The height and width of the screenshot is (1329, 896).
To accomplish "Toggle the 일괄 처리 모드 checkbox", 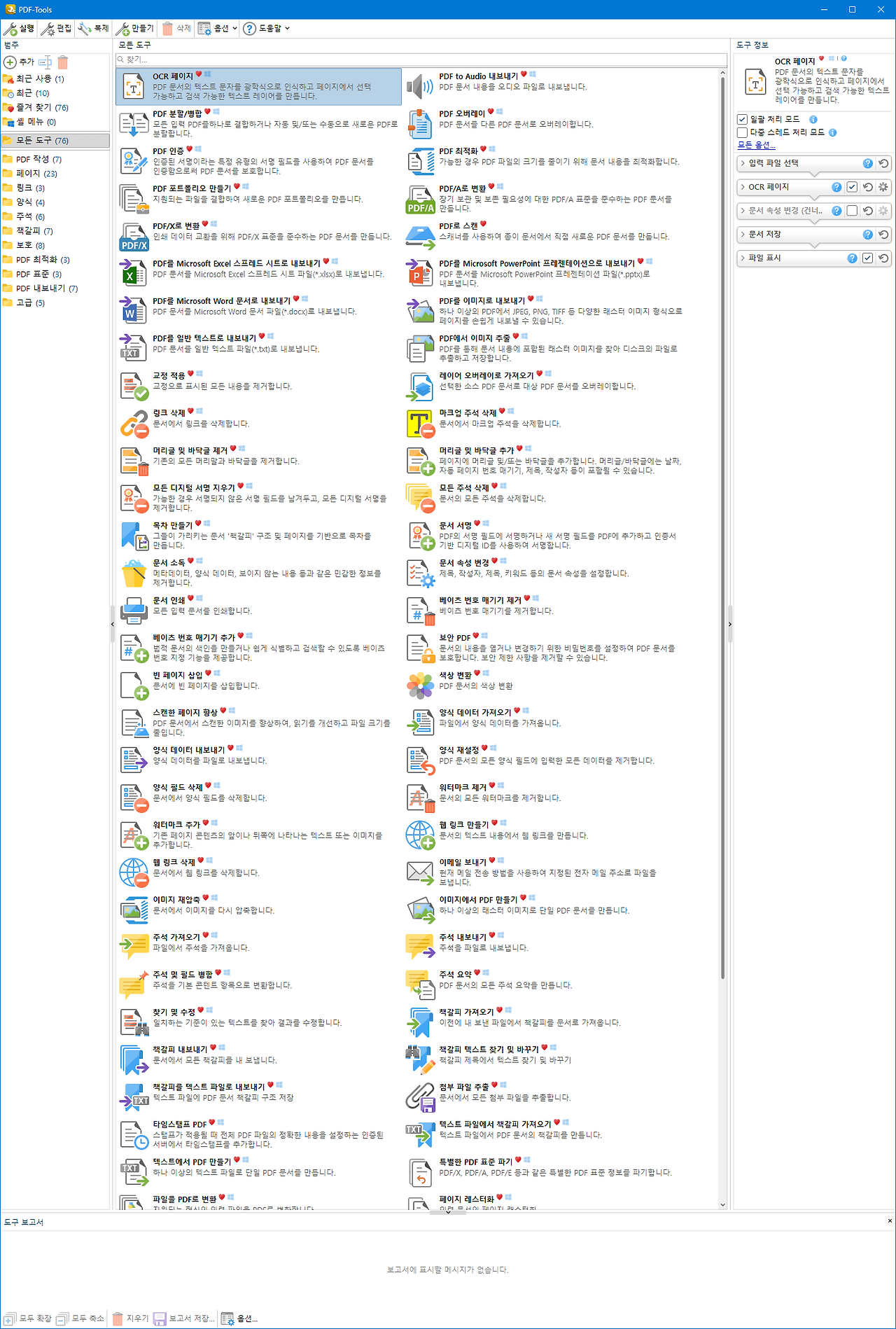I will [x=742, y=119].
